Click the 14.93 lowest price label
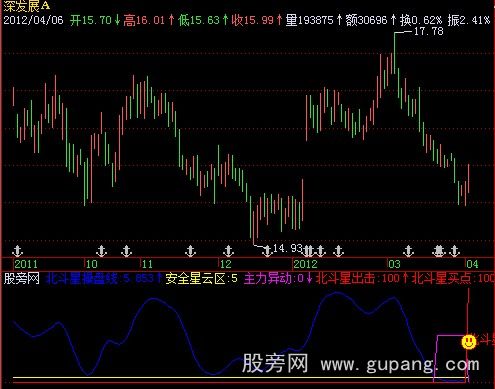495x389 pixels. [x=287, y=248]
